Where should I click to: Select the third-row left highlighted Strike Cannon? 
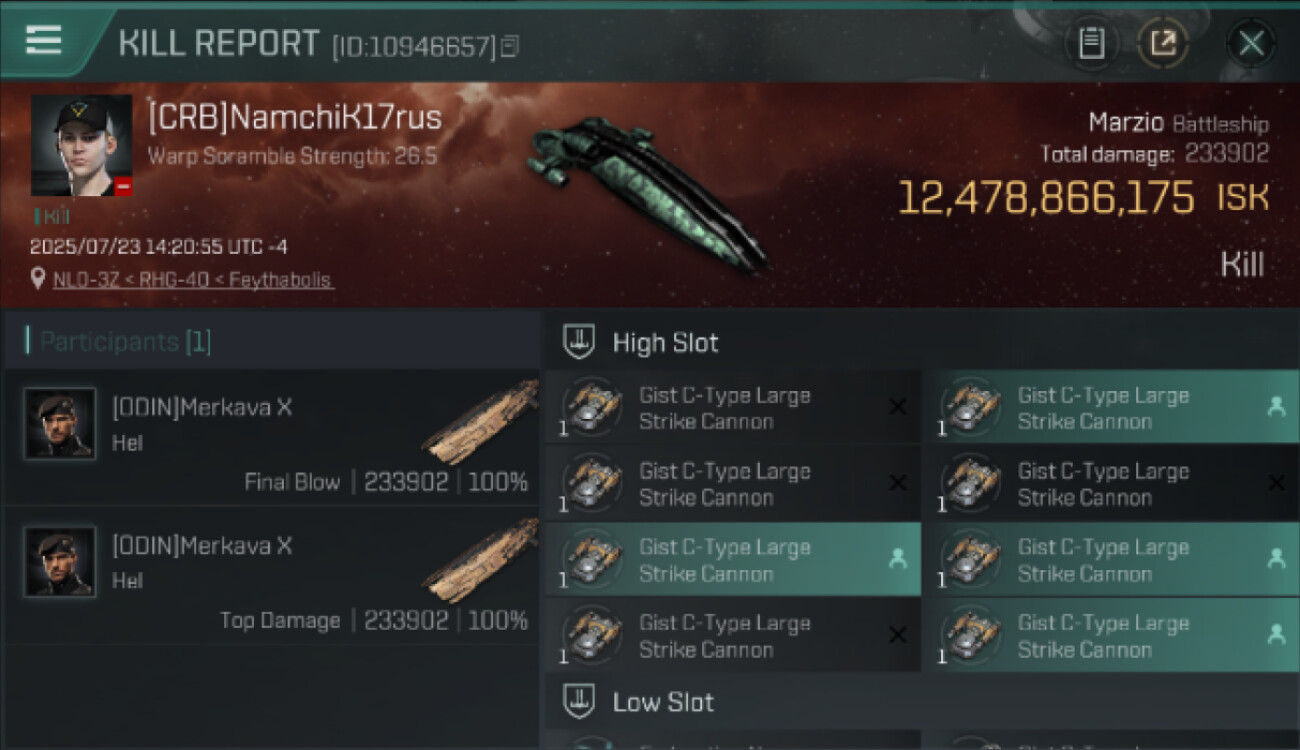[732, 560]
